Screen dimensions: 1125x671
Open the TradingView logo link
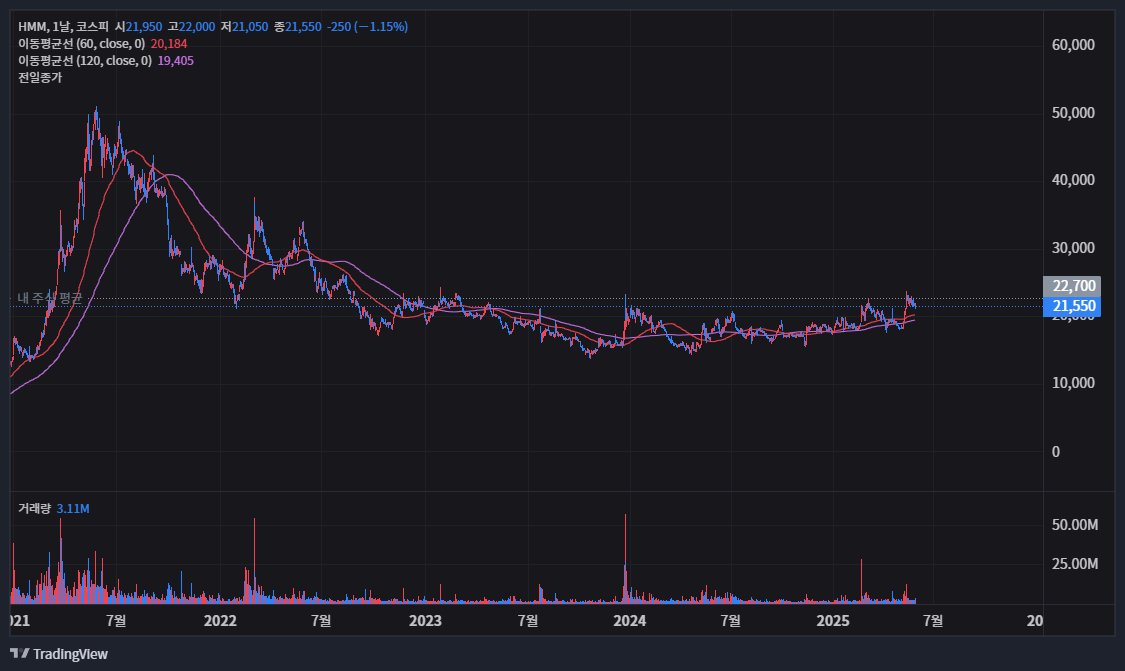point(59,654)
